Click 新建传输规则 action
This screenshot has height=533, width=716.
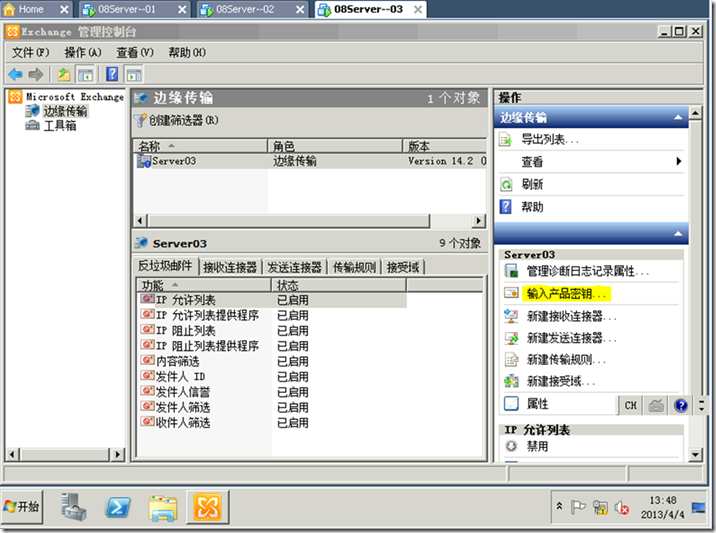[566, 359]
